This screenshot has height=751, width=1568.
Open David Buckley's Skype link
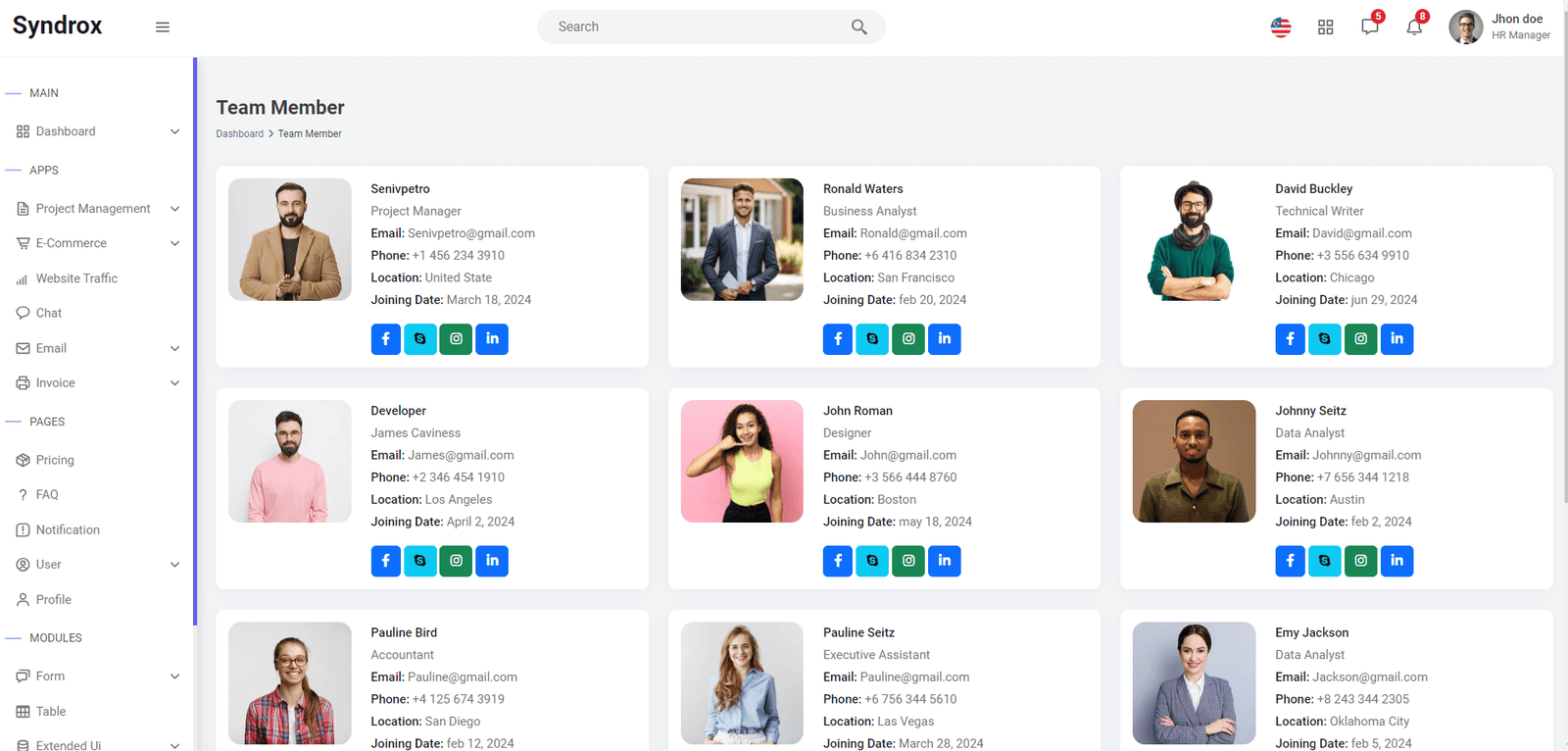tap(1325, 339)
